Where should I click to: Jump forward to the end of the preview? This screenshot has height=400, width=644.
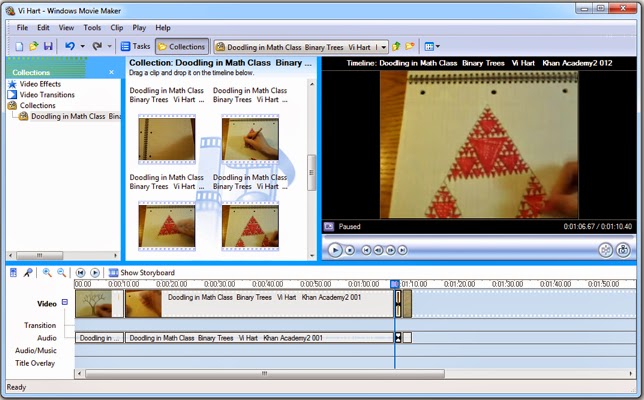click(x=402, y=250)
